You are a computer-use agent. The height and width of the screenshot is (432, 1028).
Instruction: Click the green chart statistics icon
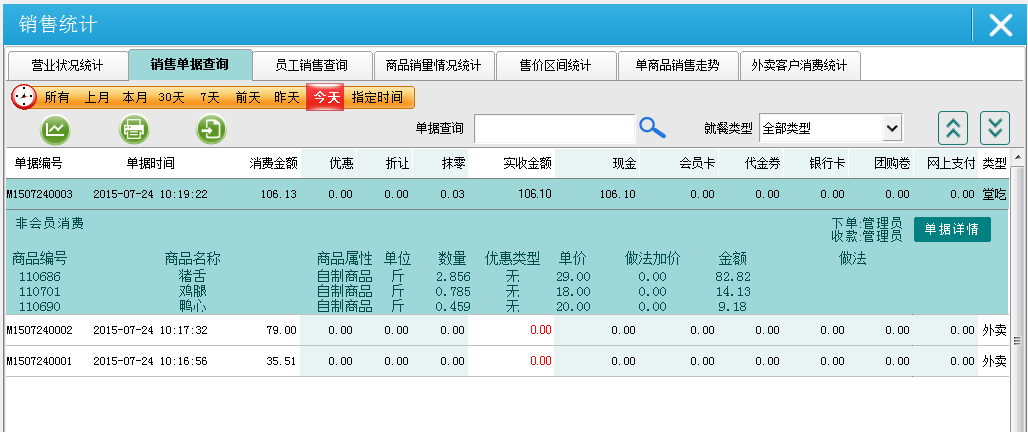tap(56, 129)
